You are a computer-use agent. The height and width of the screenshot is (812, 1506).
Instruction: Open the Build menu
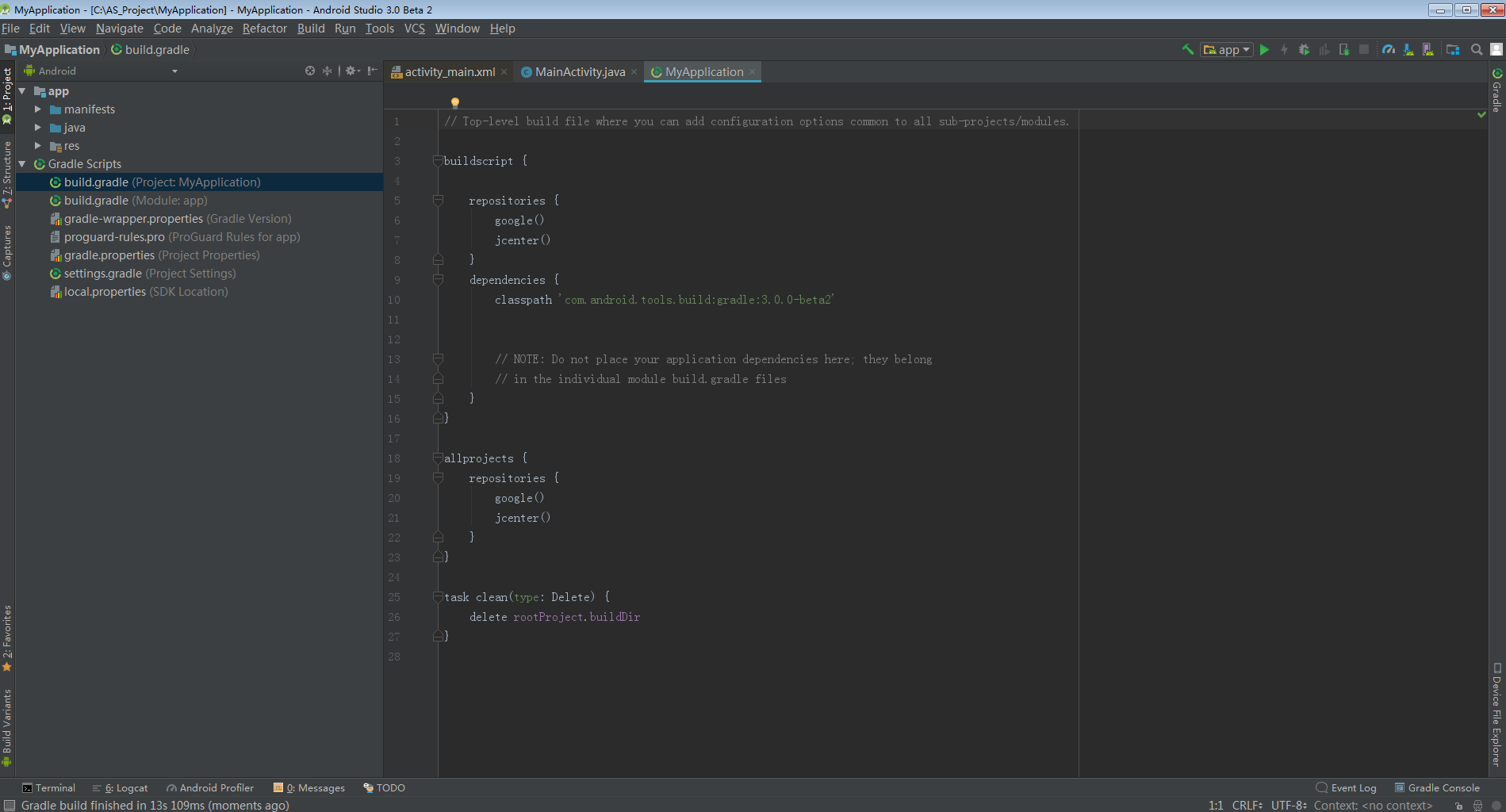311,29
